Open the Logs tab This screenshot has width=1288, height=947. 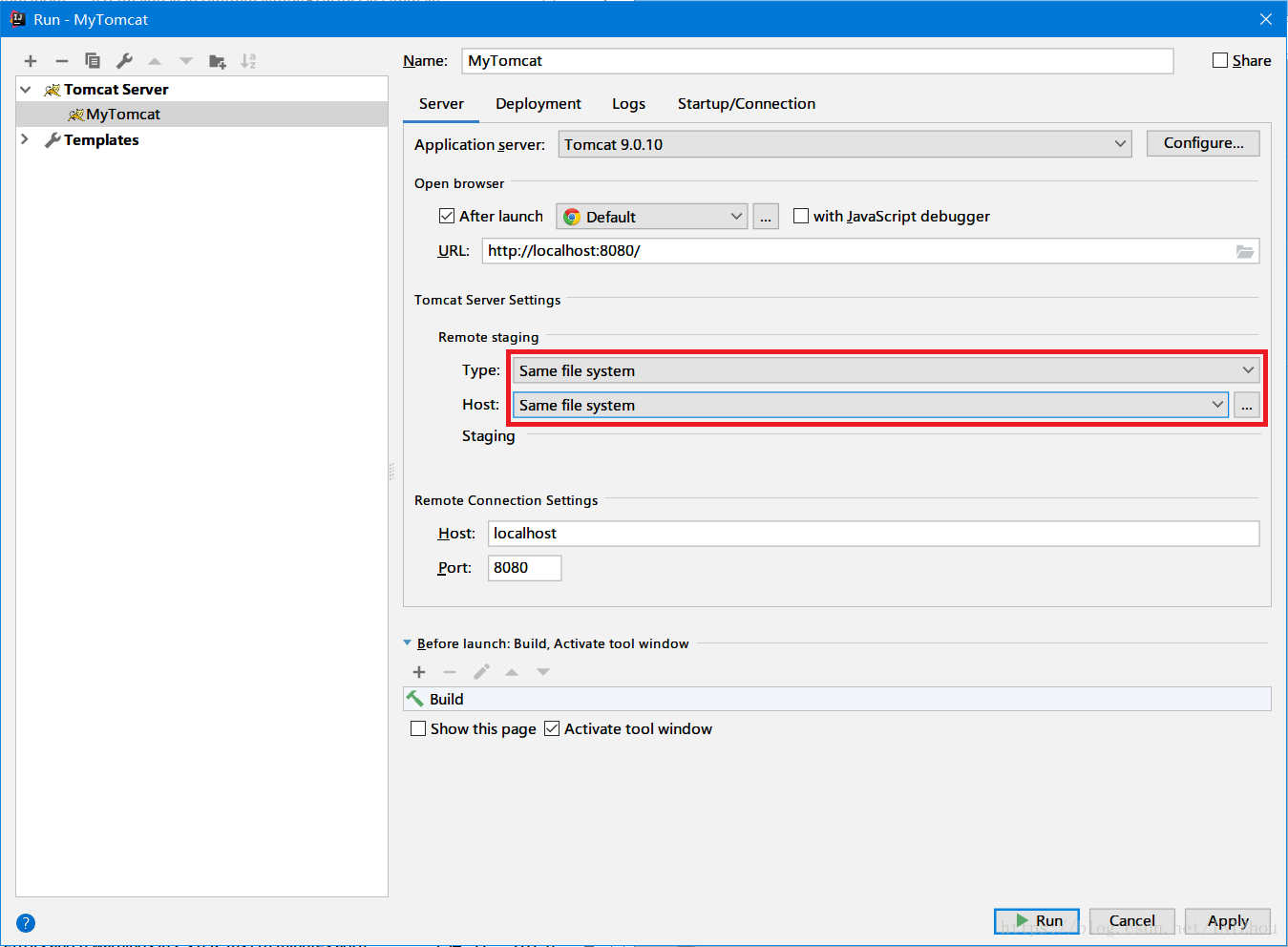tap(628, 104)
